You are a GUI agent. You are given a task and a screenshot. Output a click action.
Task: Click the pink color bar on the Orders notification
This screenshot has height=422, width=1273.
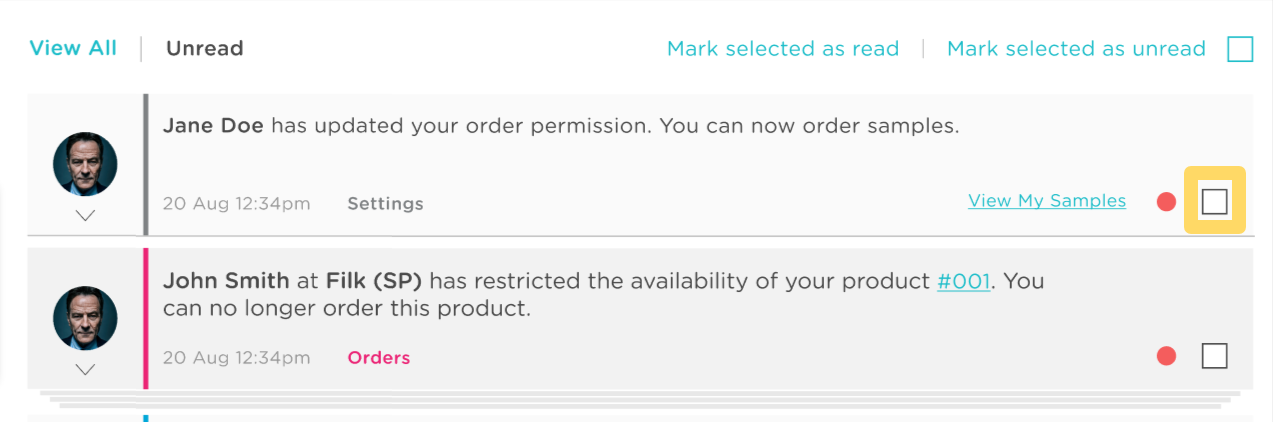click(146, 318)
